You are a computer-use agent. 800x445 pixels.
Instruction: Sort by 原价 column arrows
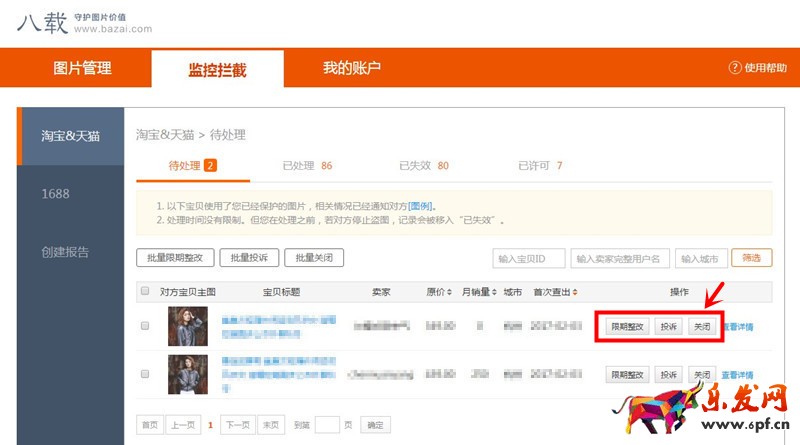(449, 292)
